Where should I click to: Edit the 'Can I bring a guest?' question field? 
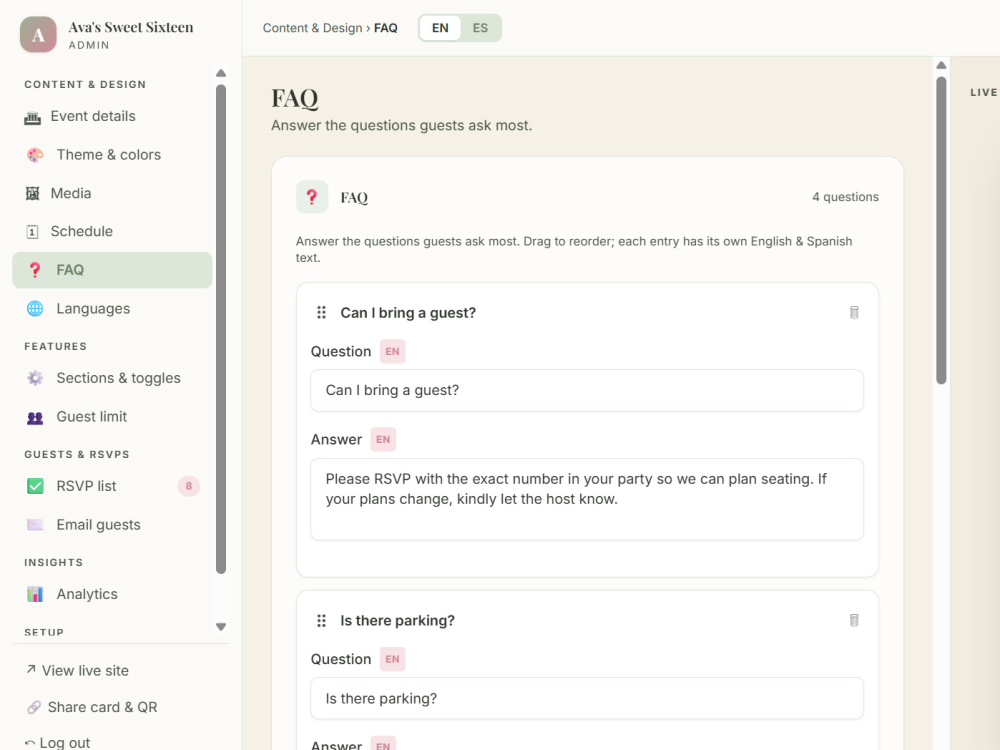587,390
